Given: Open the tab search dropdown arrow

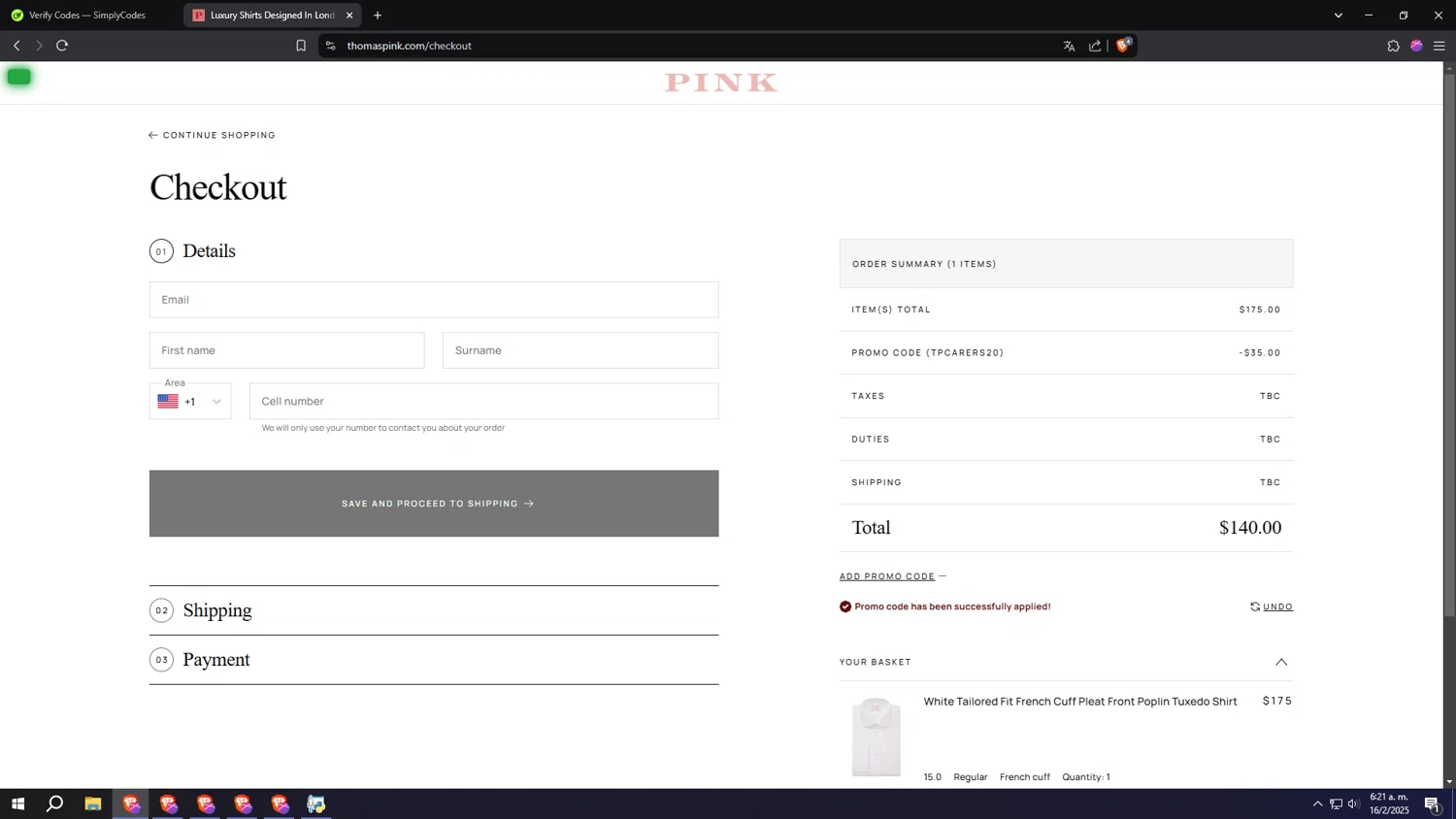Looking at the screenshot, I should pyautogui.click(x=1338, y=16).
